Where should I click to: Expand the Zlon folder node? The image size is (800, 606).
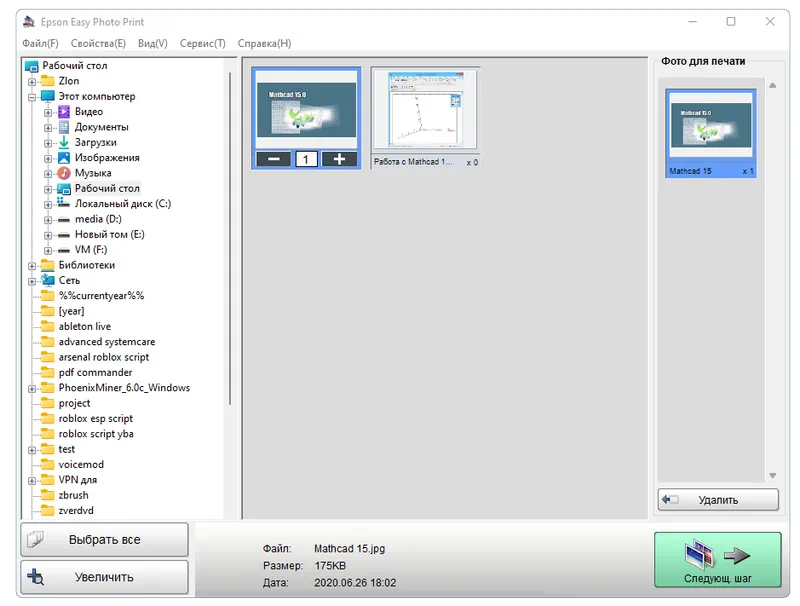[x=32, y=82]
